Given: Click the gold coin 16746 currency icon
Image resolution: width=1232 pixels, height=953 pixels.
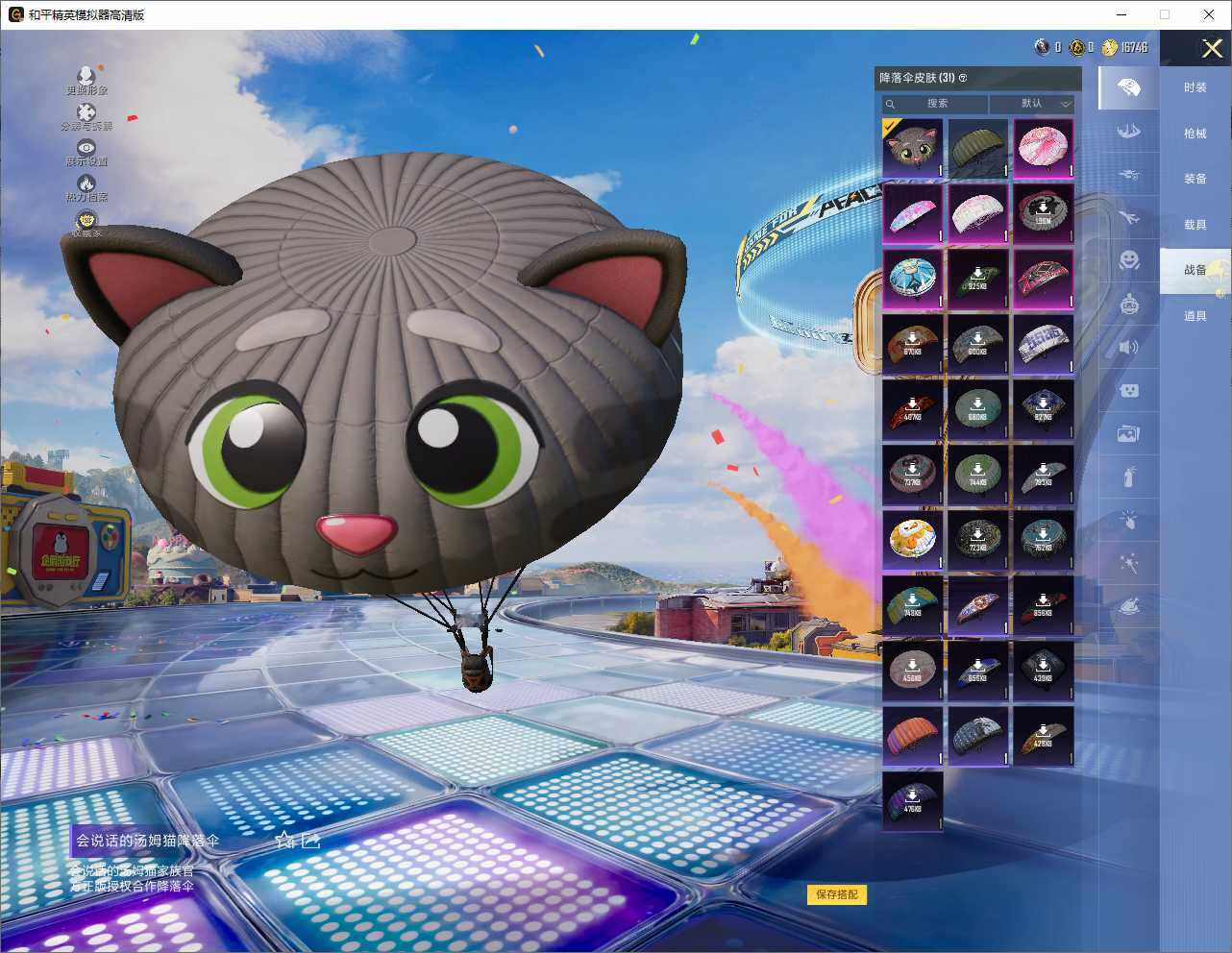Looking at the screenshot, I should tap(1110, 47).
